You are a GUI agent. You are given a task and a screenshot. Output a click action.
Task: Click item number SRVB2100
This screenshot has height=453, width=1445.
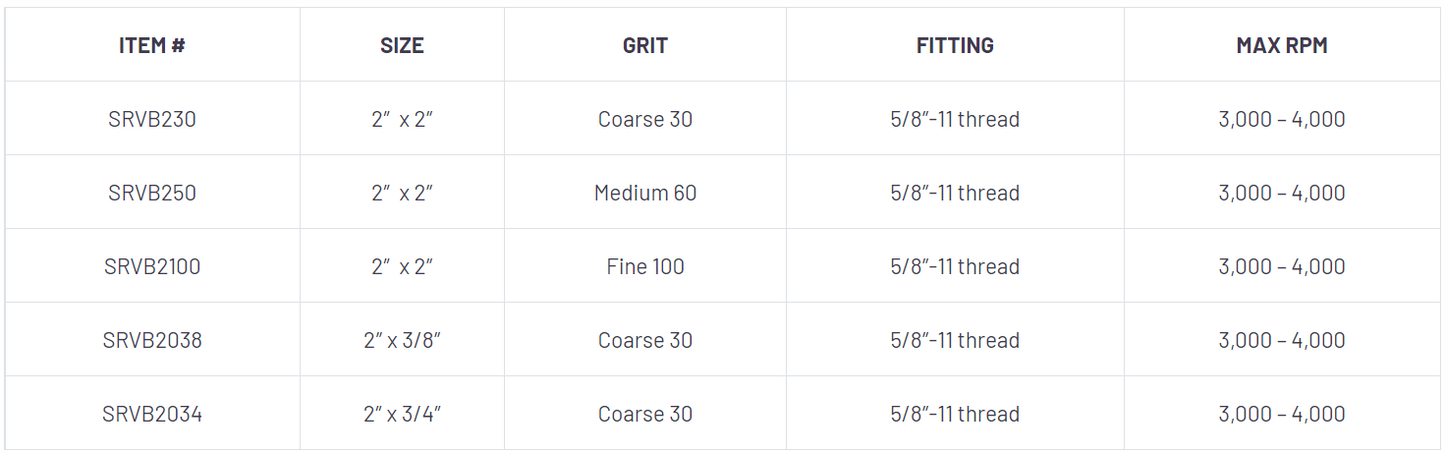coord(152,267)
